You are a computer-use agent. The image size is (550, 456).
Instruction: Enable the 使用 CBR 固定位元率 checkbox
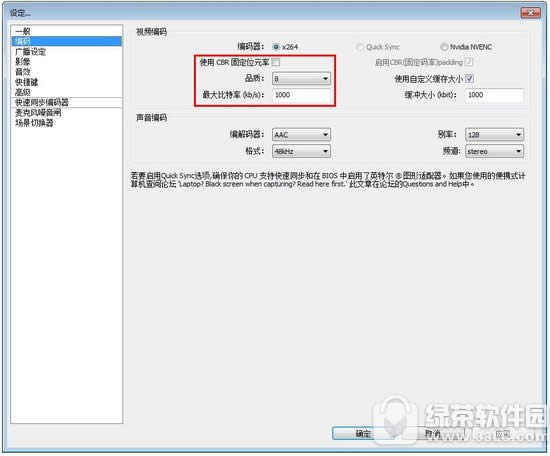coord(276,62)
